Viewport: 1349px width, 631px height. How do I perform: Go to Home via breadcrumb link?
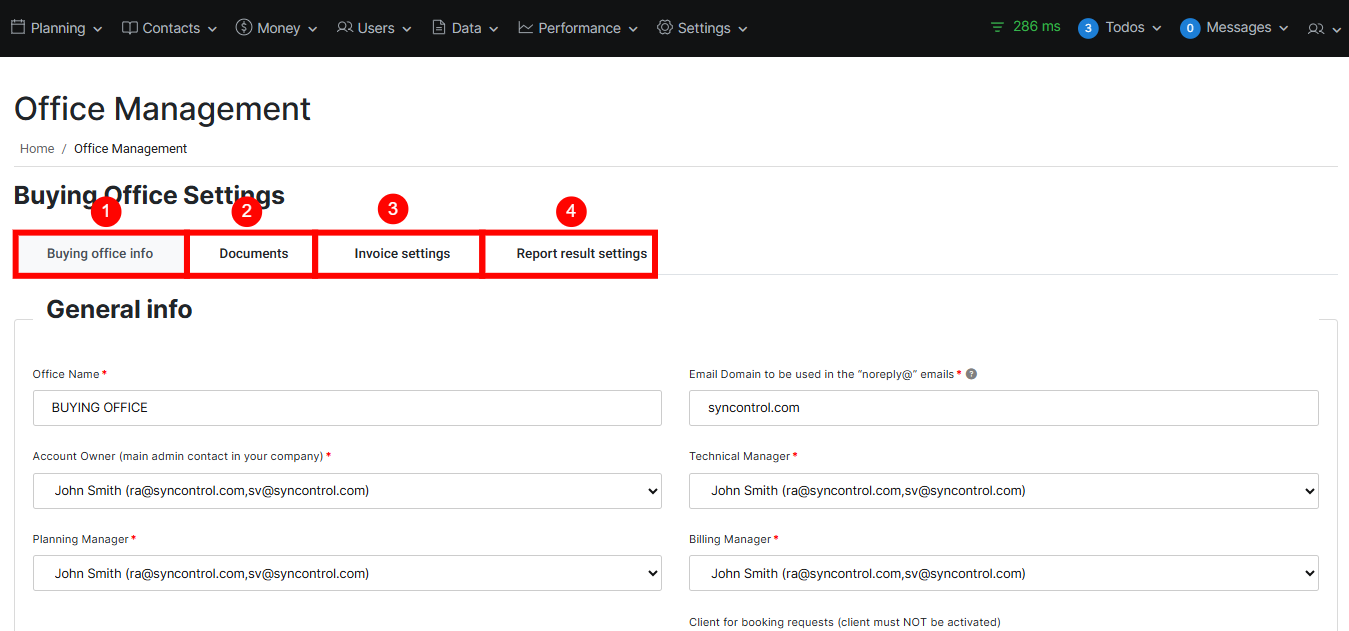tap(37, 149)
